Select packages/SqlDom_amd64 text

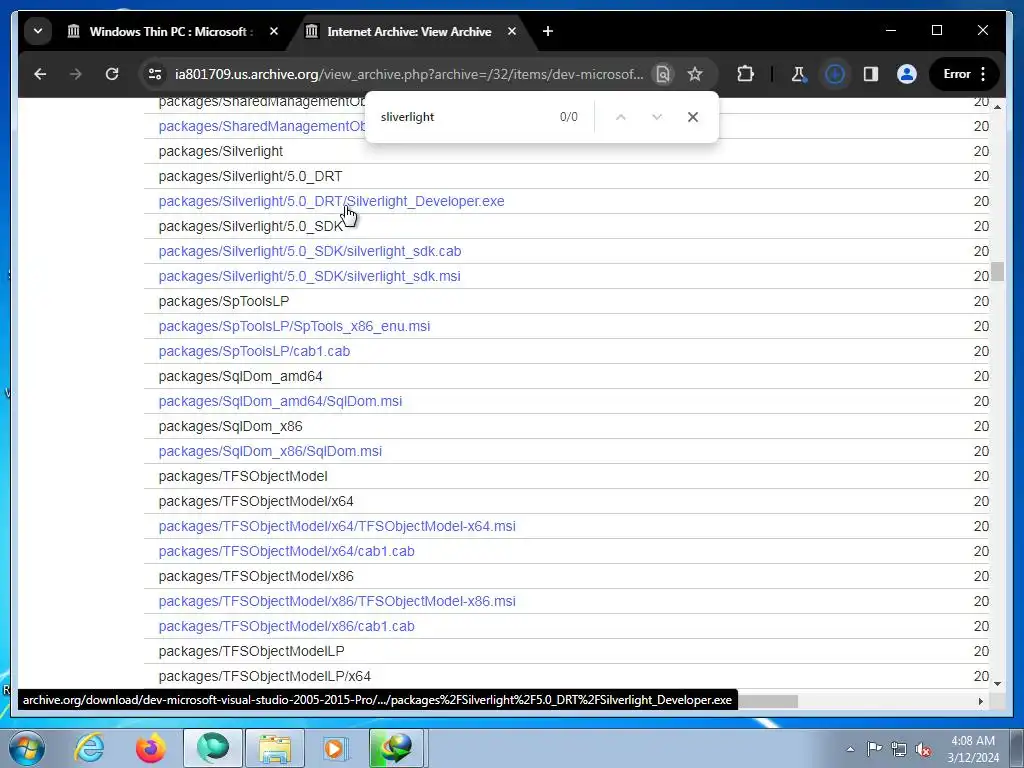(240, 377)
